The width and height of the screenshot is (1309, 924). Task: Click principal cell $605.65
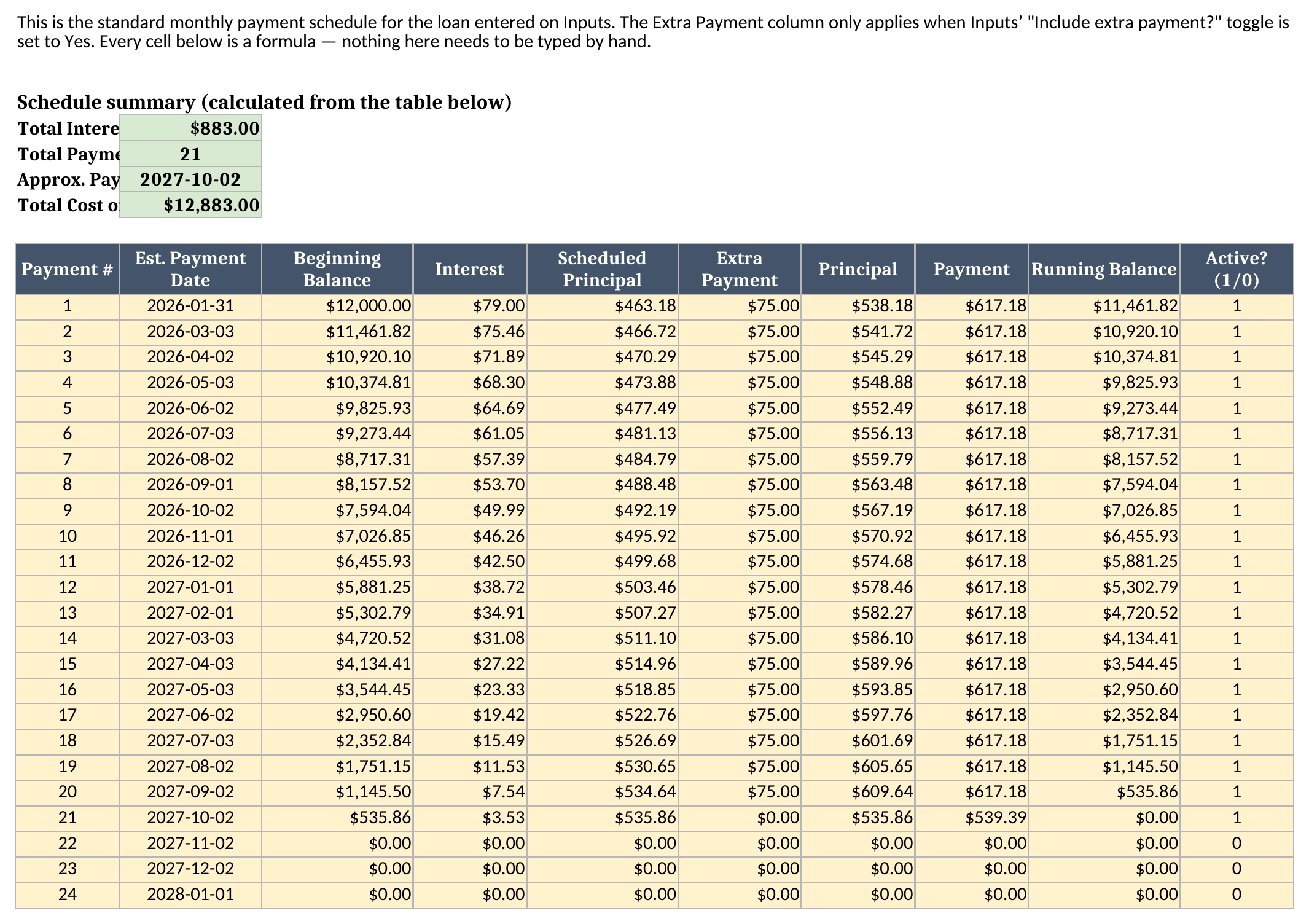click(x=858, y=767)
